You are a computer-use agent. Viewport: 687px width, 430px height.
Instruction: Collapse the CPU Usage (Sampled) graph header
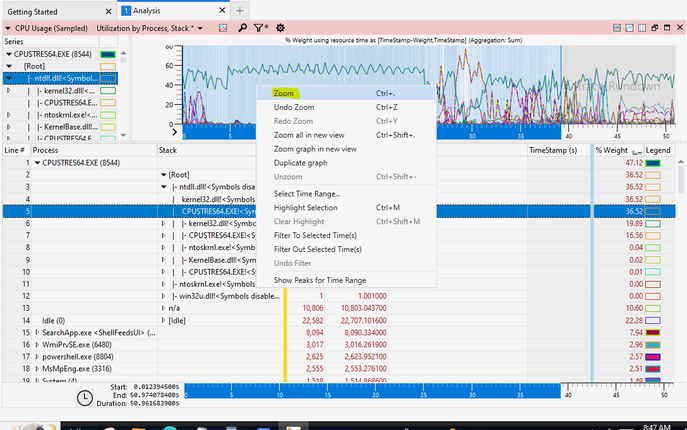(x=8, y=28)
